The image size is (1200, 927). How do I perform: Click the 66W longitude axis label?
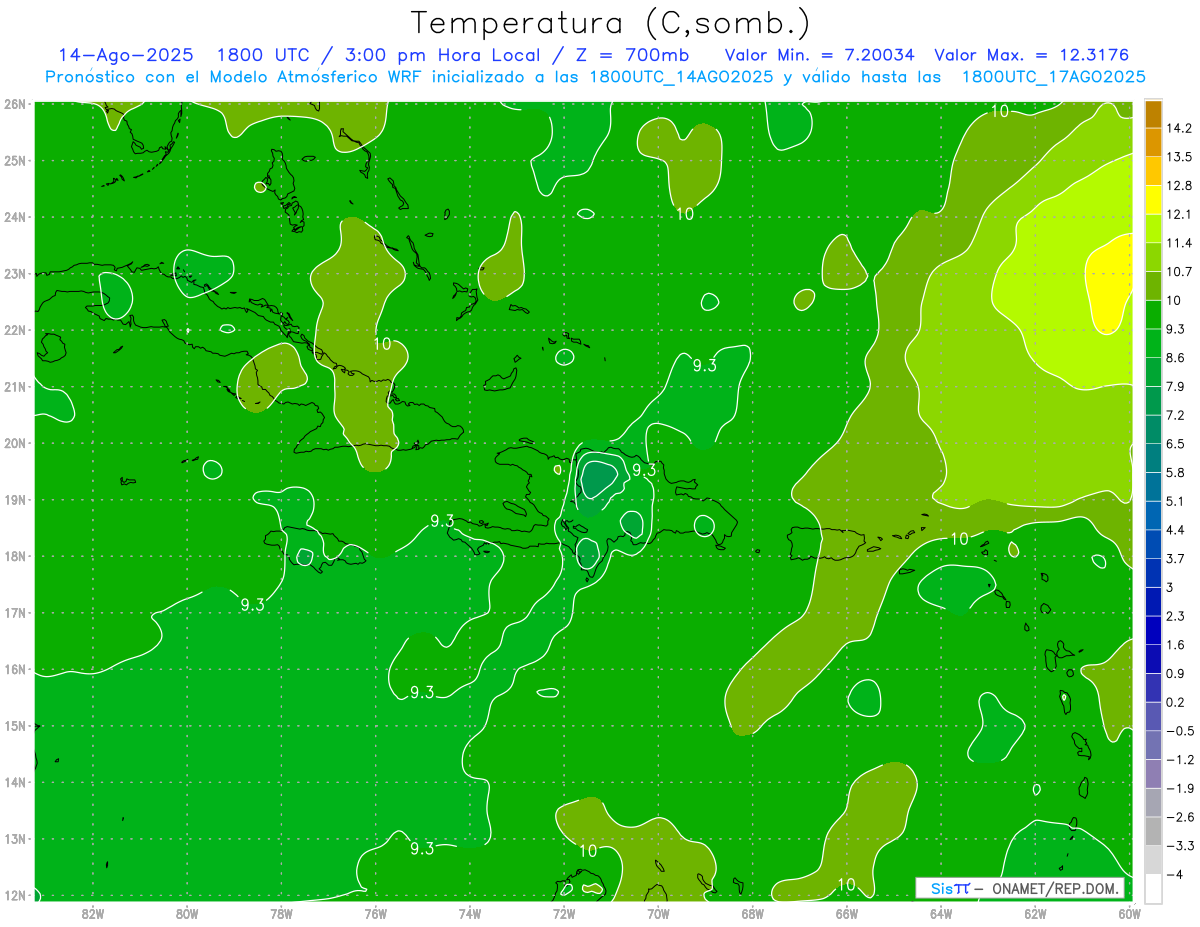point(846,914)
